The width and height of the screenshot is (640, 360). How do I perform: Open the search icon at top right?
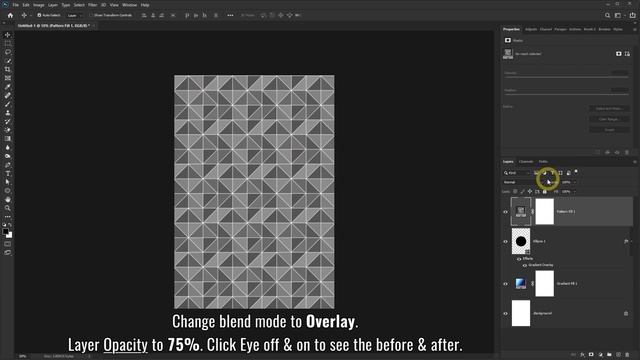click(x=607, y=16)
